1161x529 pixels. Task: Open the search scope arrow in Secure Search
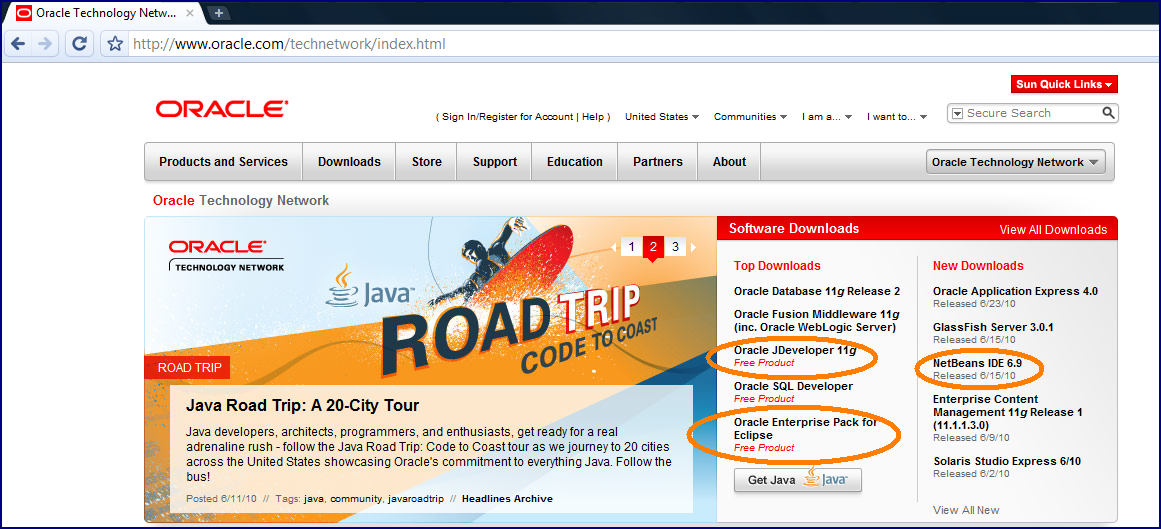pos(957,113)
